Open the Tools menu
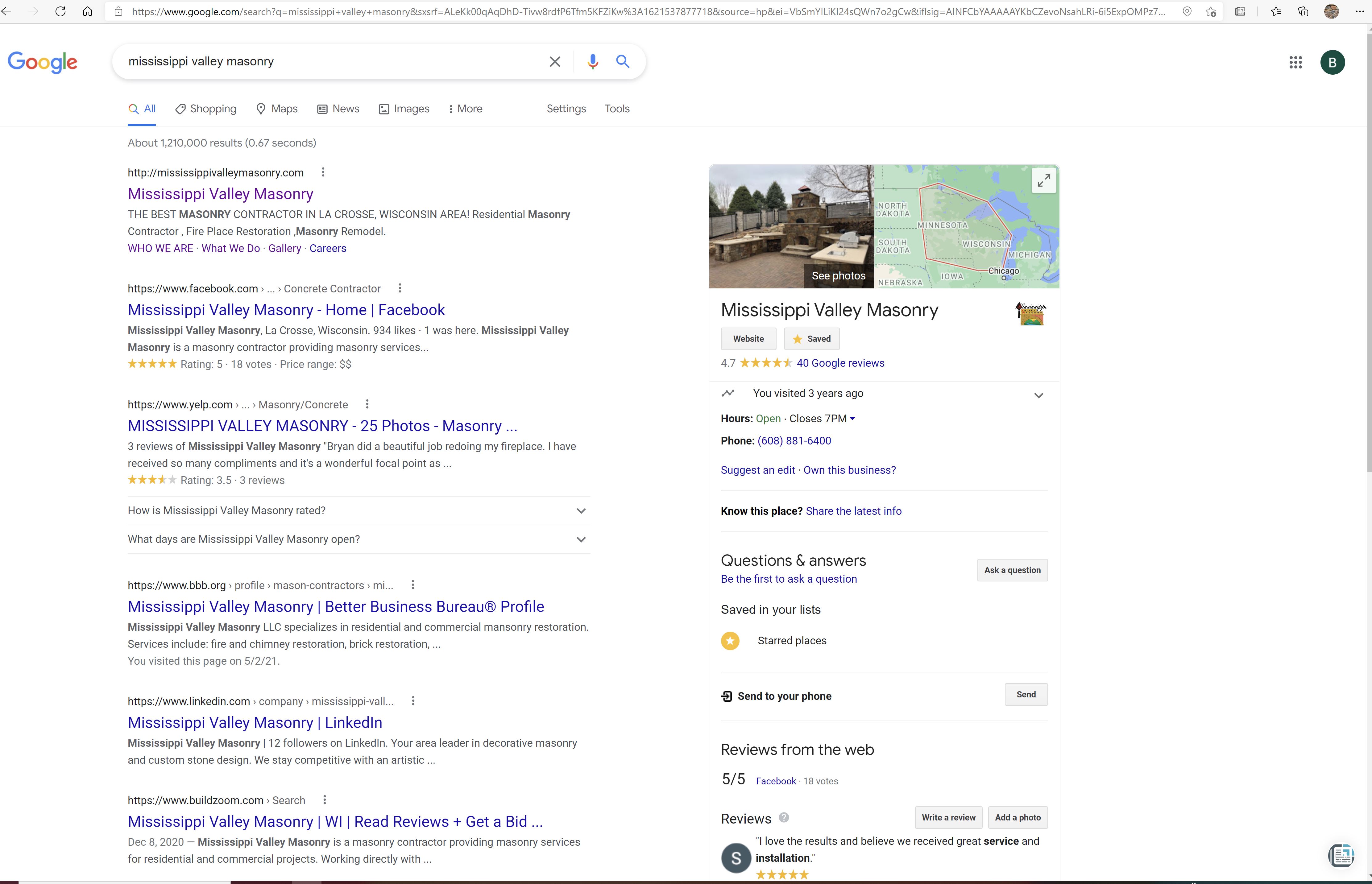Screen dimensions: 1372x884 [617, 109]
